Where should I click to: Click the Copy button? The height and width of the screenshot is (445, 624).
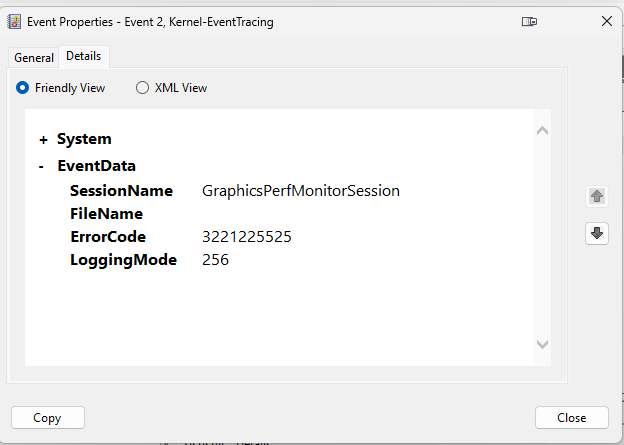(48, 418)
